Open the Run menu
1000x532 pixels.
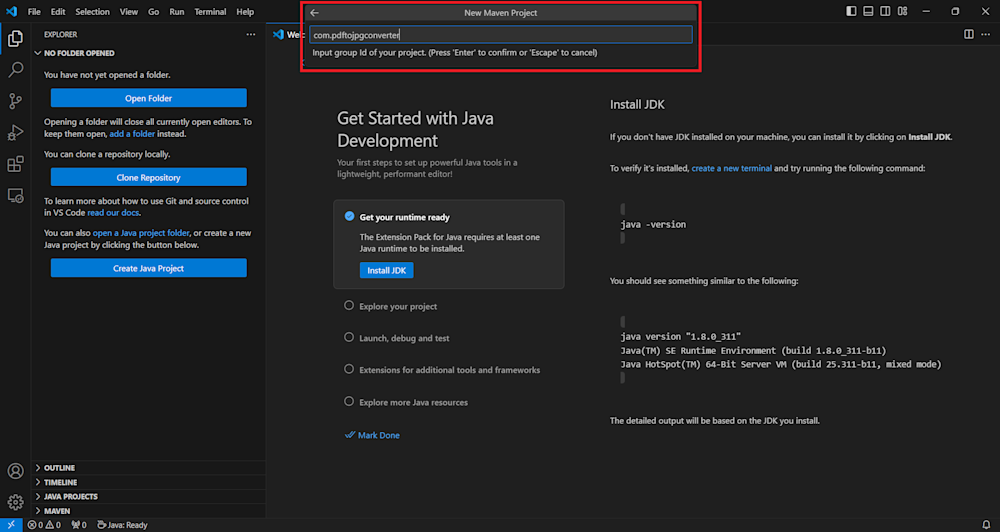(177, 11)
